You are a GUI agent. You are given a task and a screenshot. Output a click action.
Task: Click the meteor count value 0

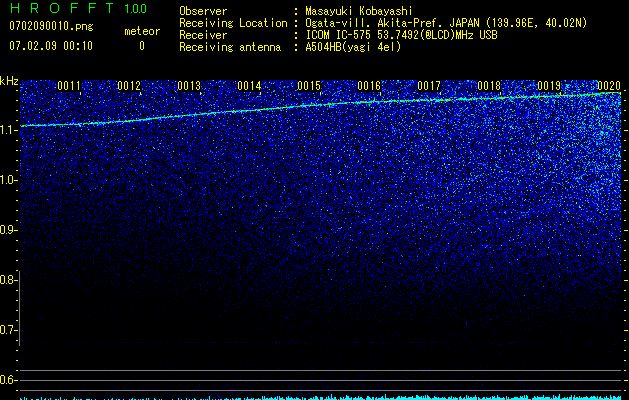tap(142, 46)
